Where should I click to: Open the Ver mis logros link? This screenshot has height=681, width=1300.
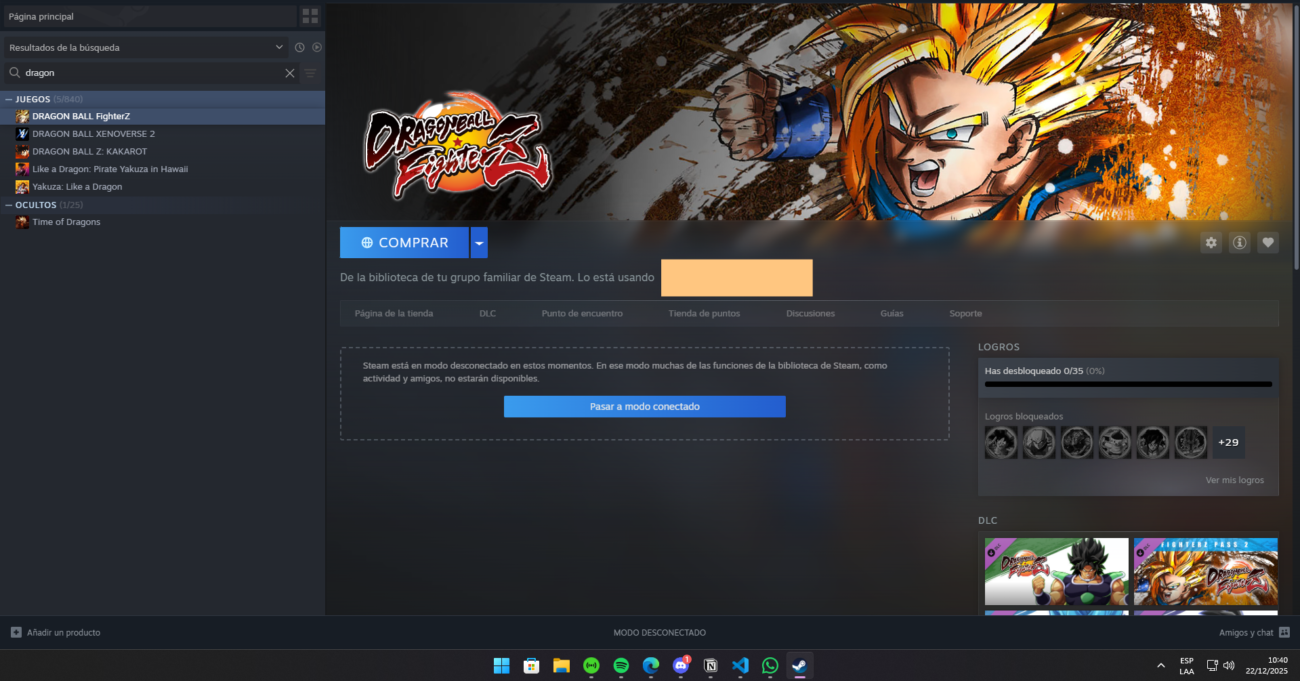coord(1235,480)
